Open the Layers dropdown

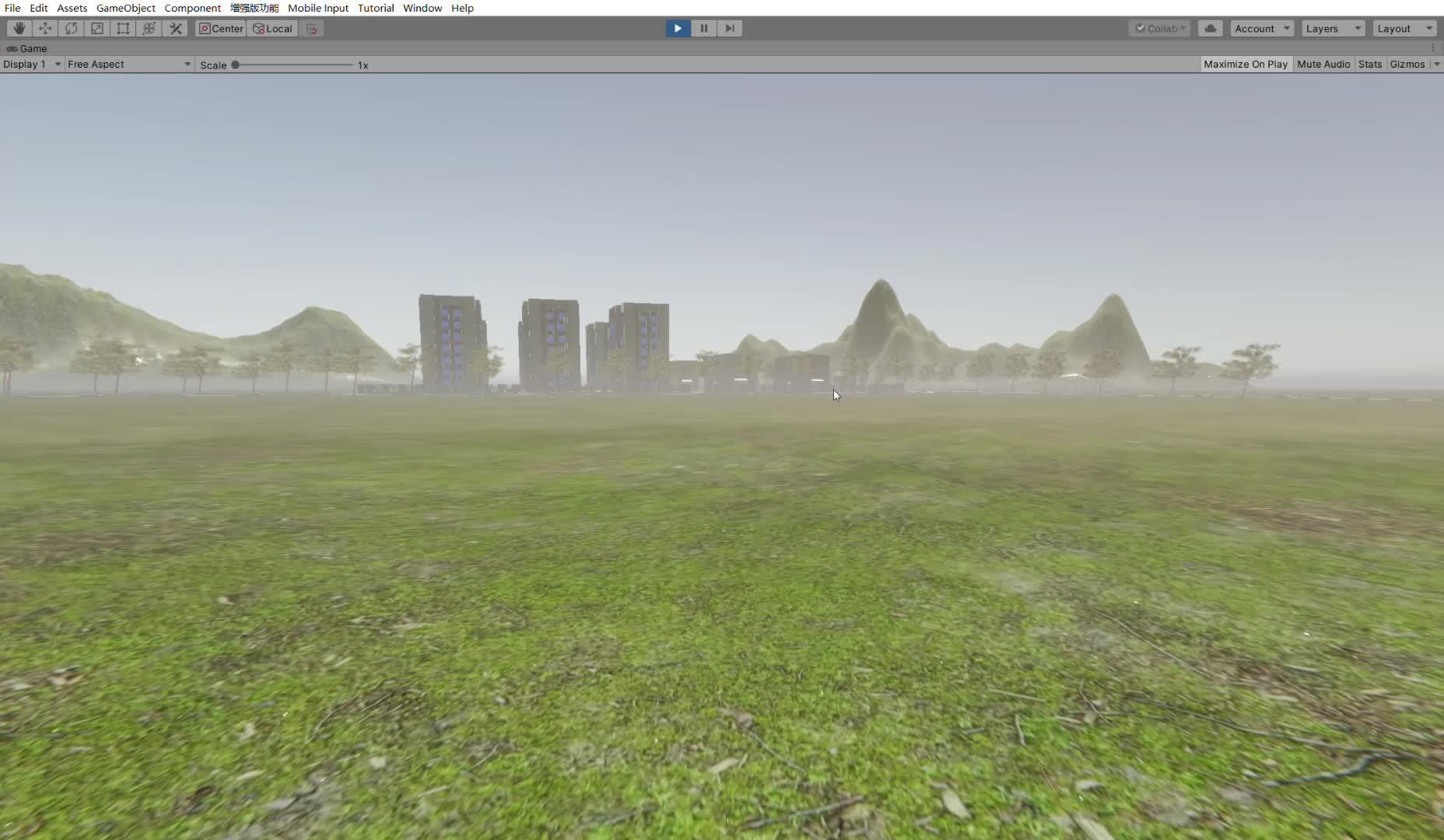click(x=1333, y=29)
